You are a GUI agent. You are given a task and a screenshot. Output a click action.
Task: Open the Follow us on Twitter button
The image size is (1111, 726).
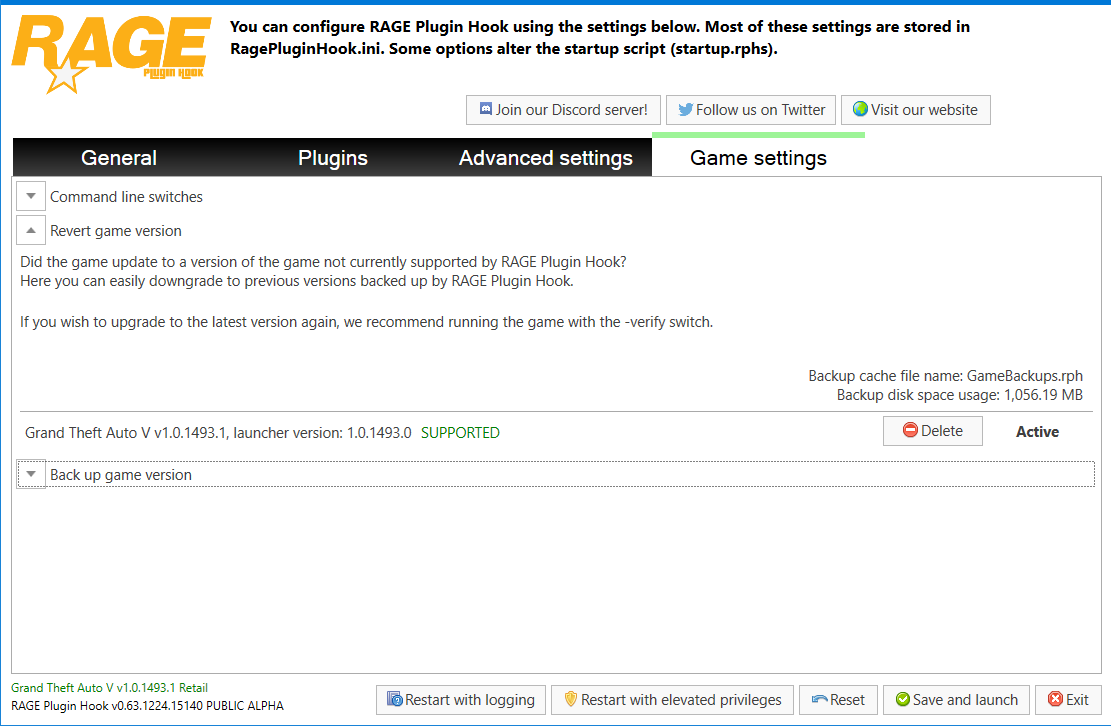[x=751, y=110]
